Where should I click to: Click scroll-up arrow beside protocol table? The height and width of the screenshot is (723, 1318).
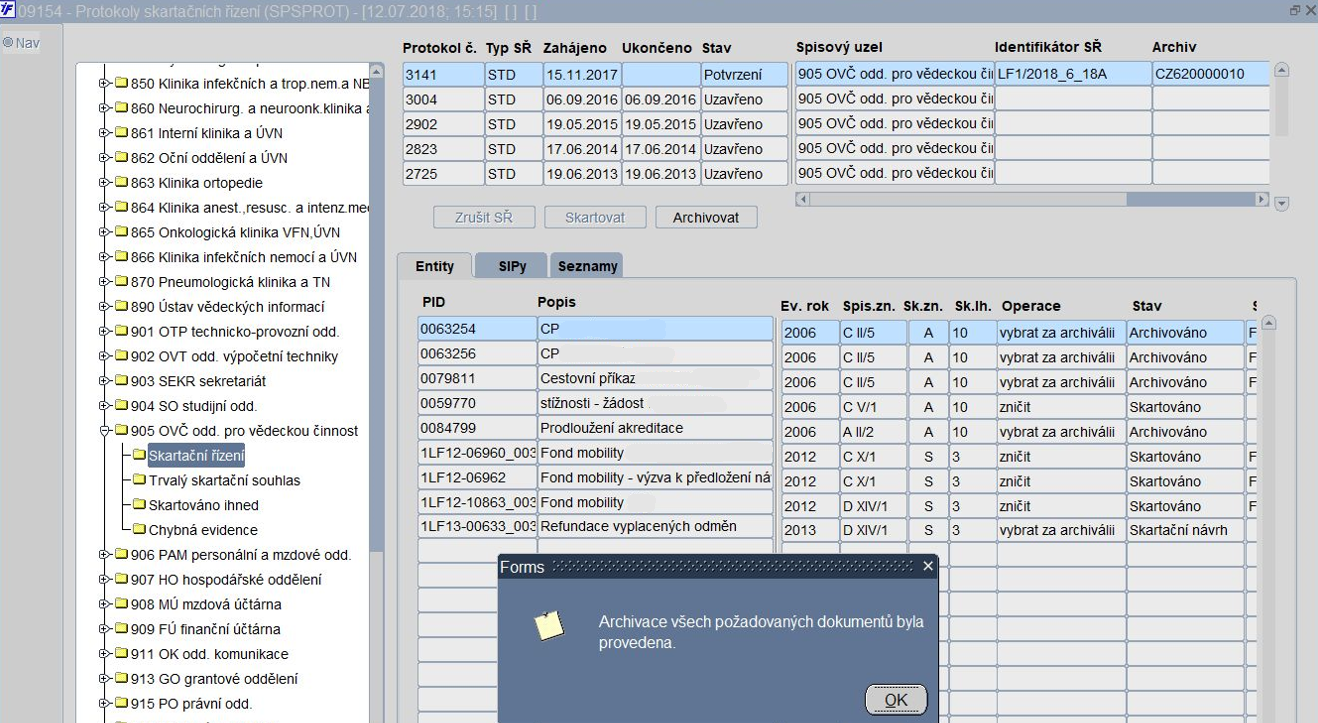pos(1282,71)
